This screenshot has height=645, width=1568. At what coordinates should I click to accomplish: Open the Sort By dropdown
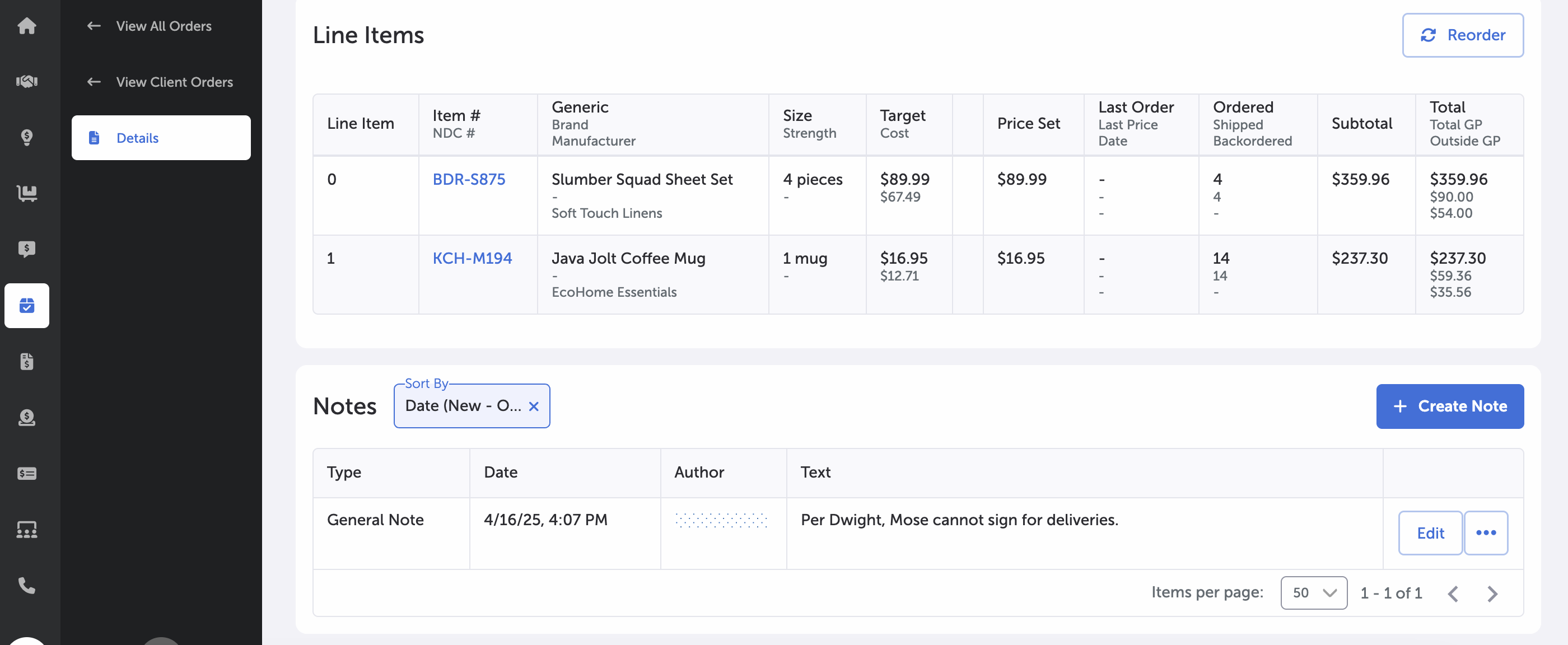(x=463, y=406)
